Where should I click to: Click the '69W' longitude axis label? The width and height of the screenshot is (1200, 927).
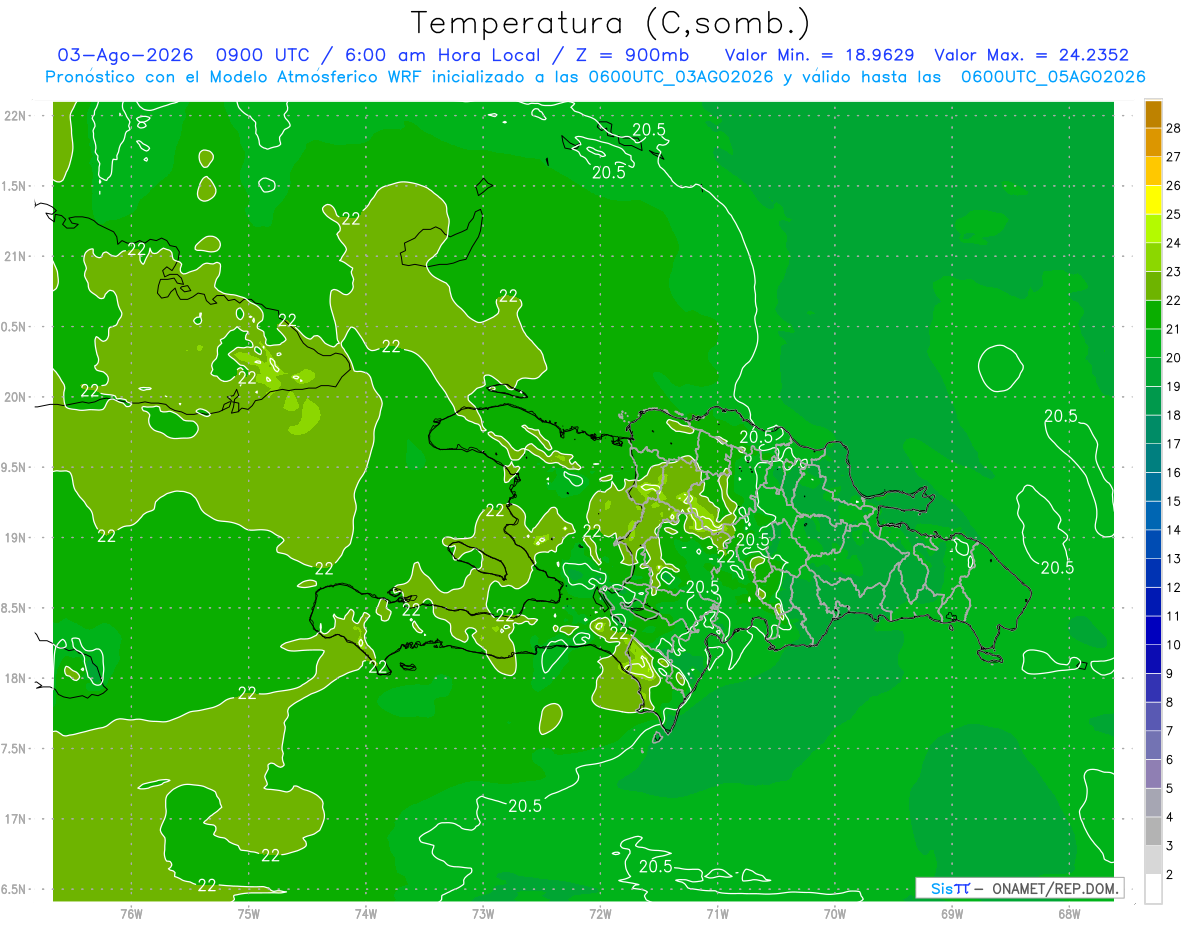pos(952,913)
